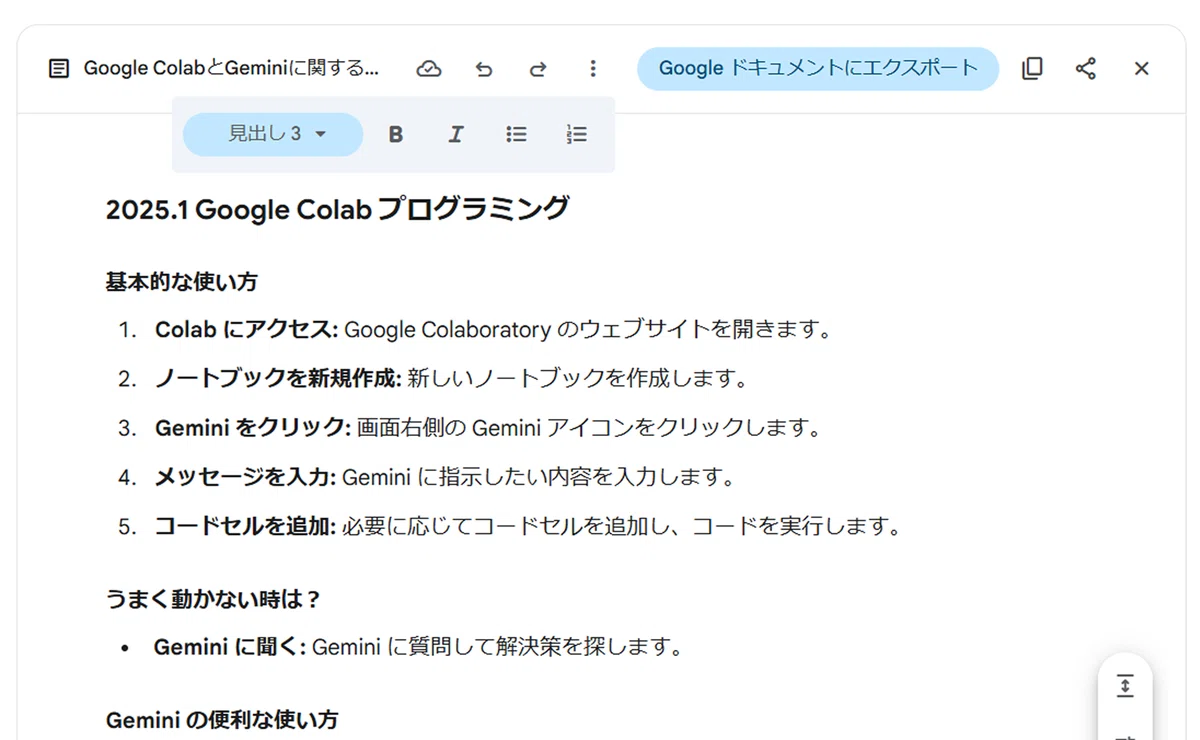
Task: Click the cloud saved status icon
Action: [429, 69]
